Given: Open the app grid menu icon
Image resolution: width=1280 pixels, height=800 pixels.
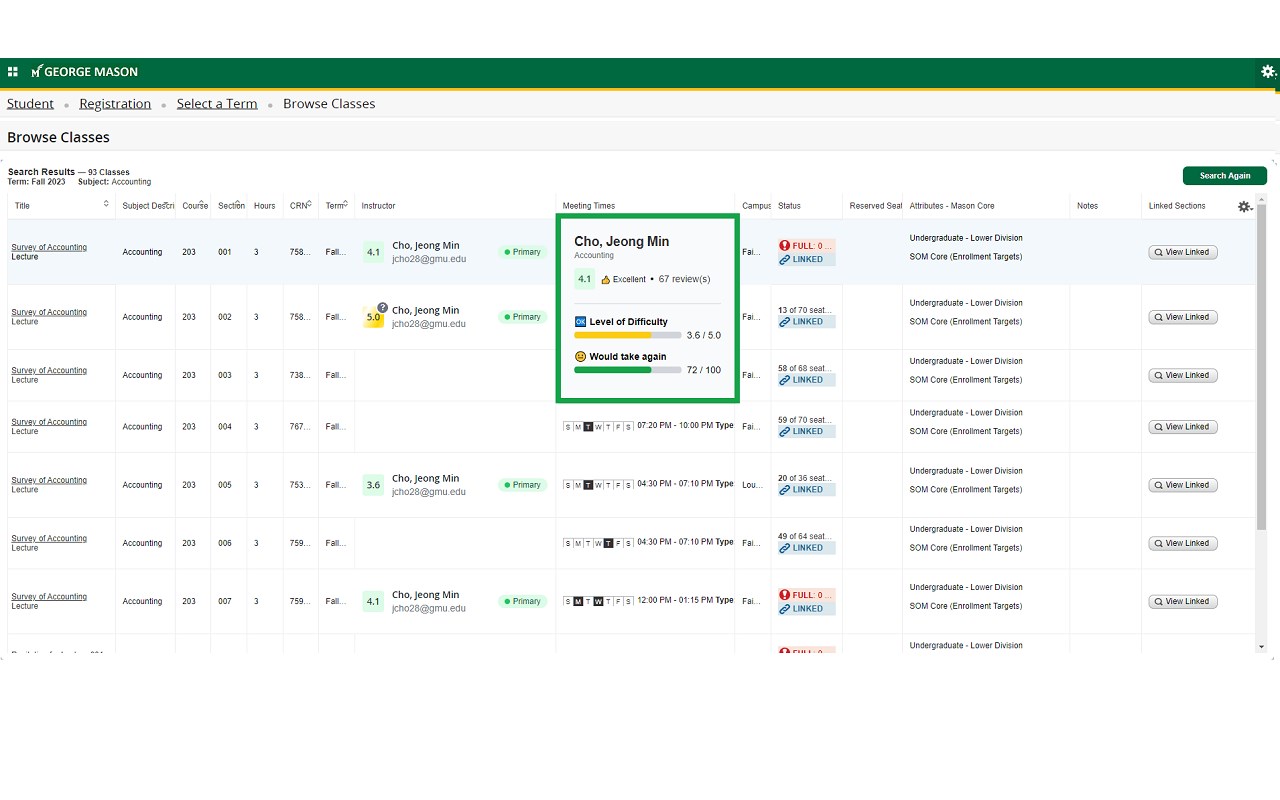Looking at the screenshot, I should (13, 72).
